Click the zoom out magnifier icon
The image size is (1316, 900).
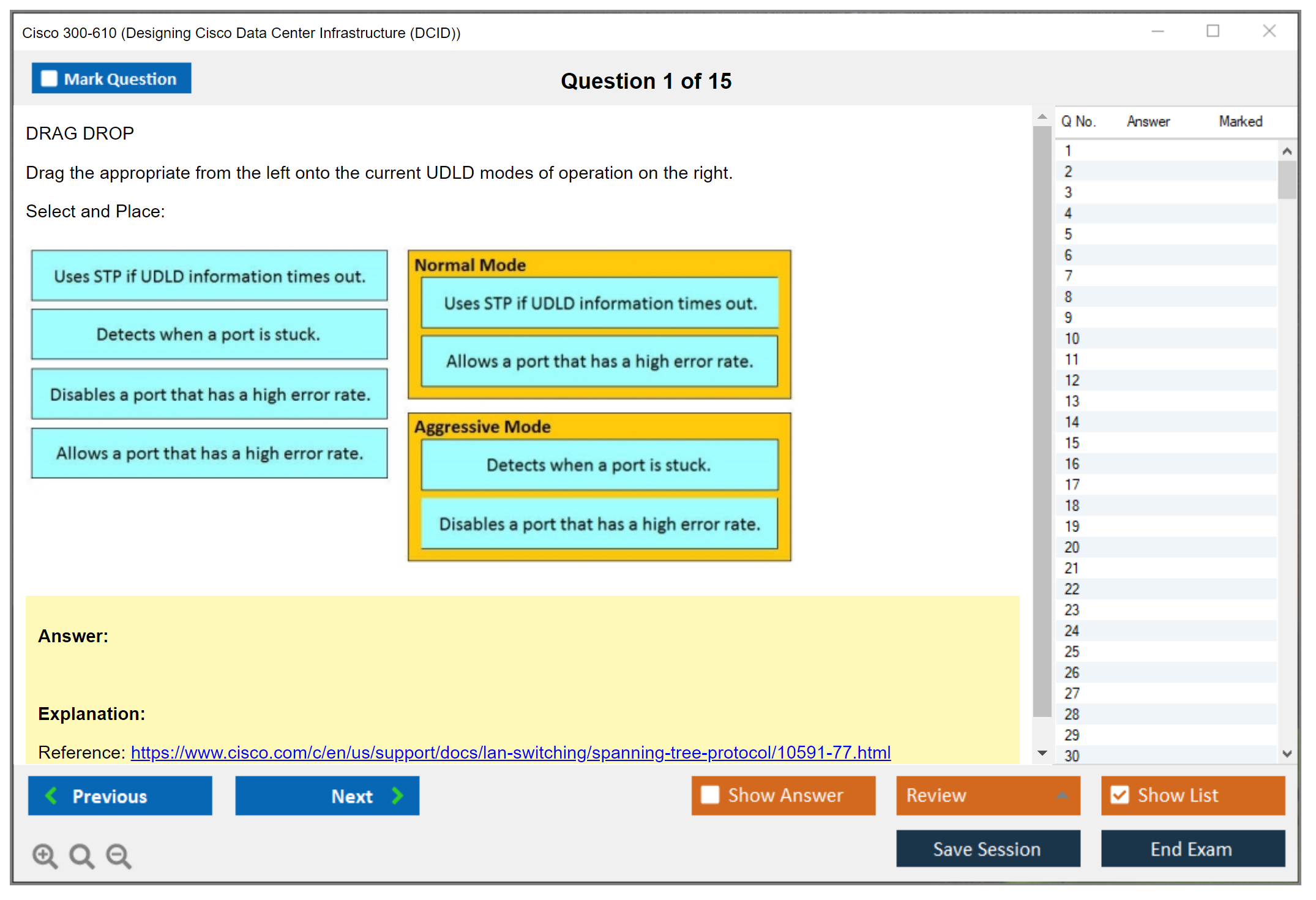[x=118, y=855]
